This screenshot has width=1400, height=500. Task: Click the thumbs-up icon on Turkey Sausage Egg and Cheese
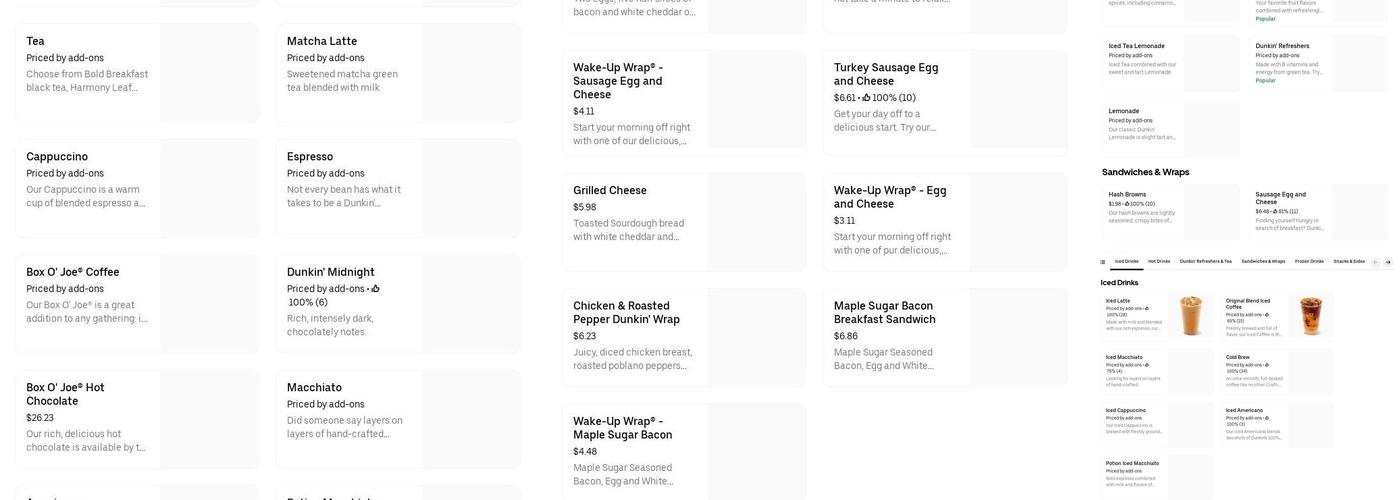tap(866, 98)
